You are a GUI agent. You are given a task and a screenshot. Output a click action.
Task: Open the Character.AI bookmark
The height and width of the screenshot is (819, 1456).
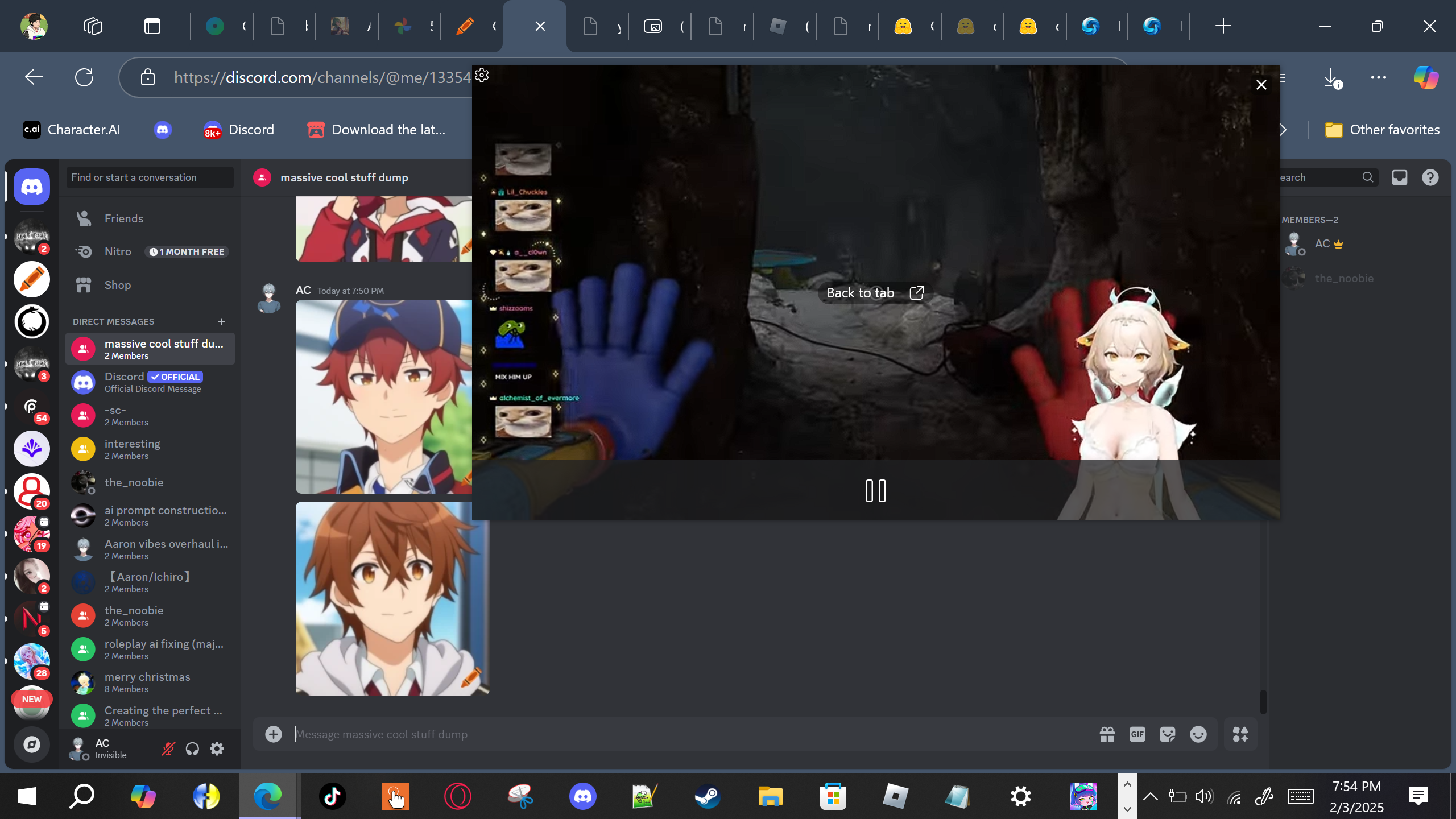72,130
